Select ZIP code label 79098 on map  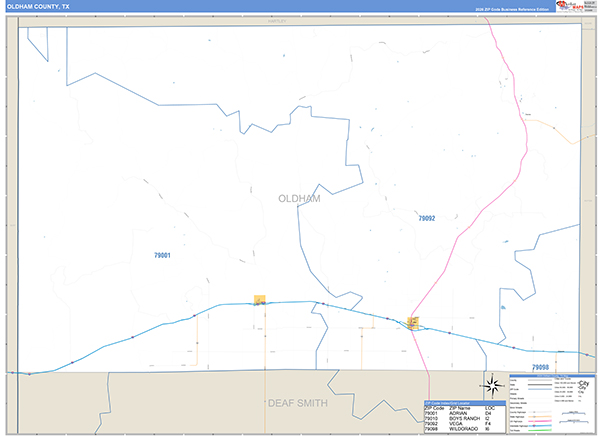[x=540, y=367]
